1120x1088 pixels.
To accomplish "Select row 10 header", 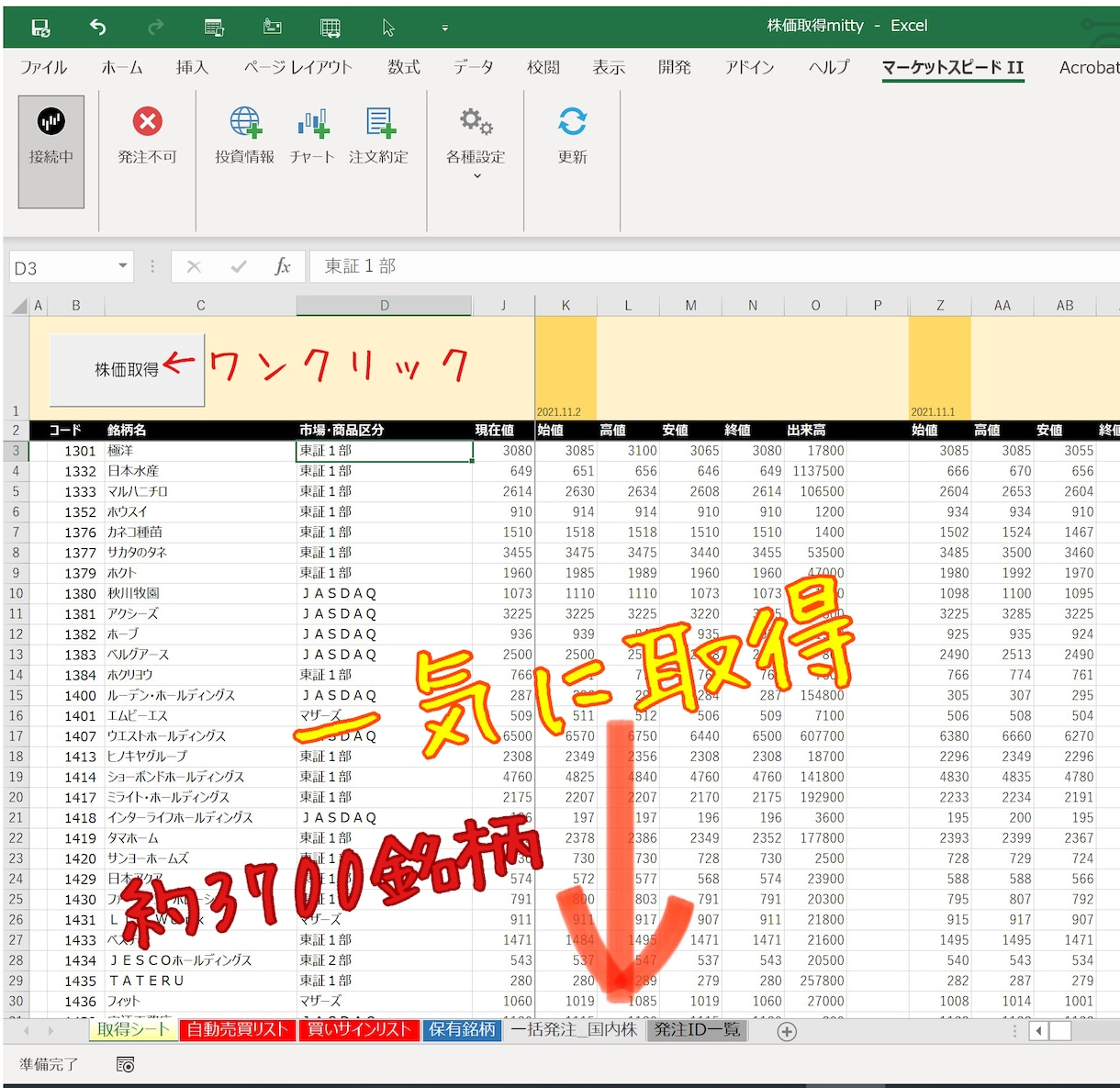I will coord(16,593).
